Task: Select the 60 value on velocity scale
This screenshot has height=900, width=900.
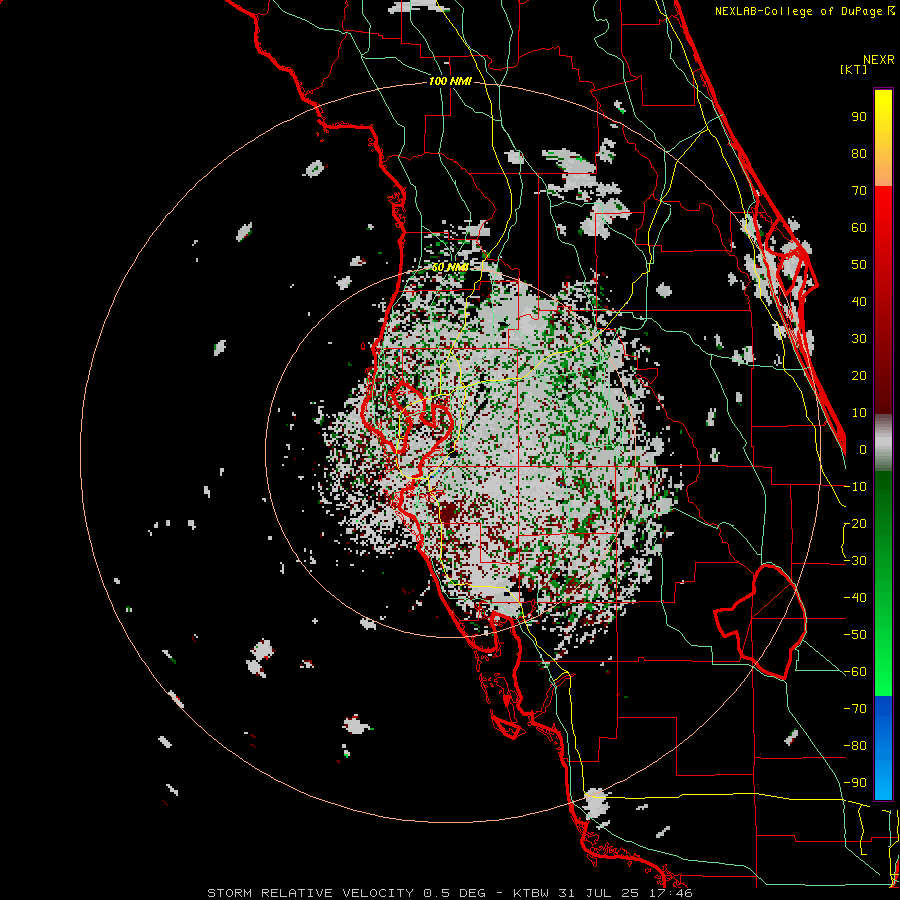Action: tap(859, 227)
